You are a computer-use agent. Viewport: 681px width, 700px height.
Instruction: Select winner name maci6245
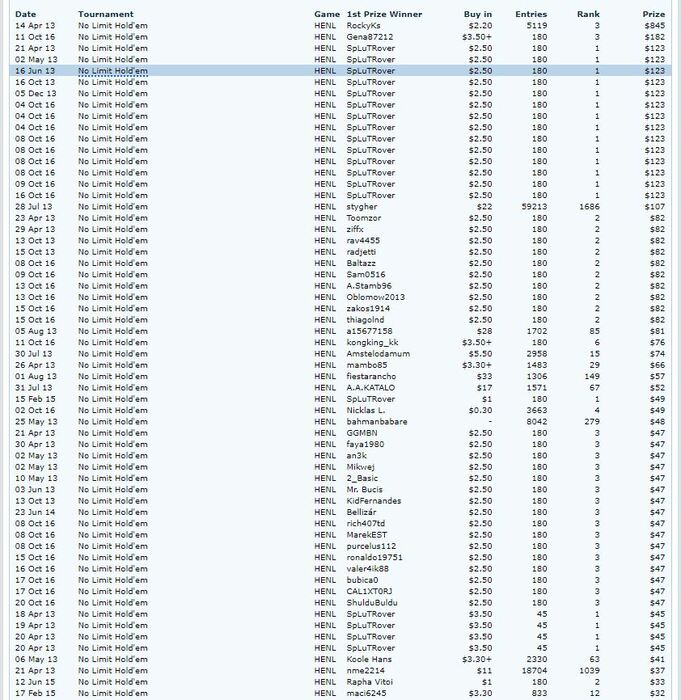click(x=366, y=693)
